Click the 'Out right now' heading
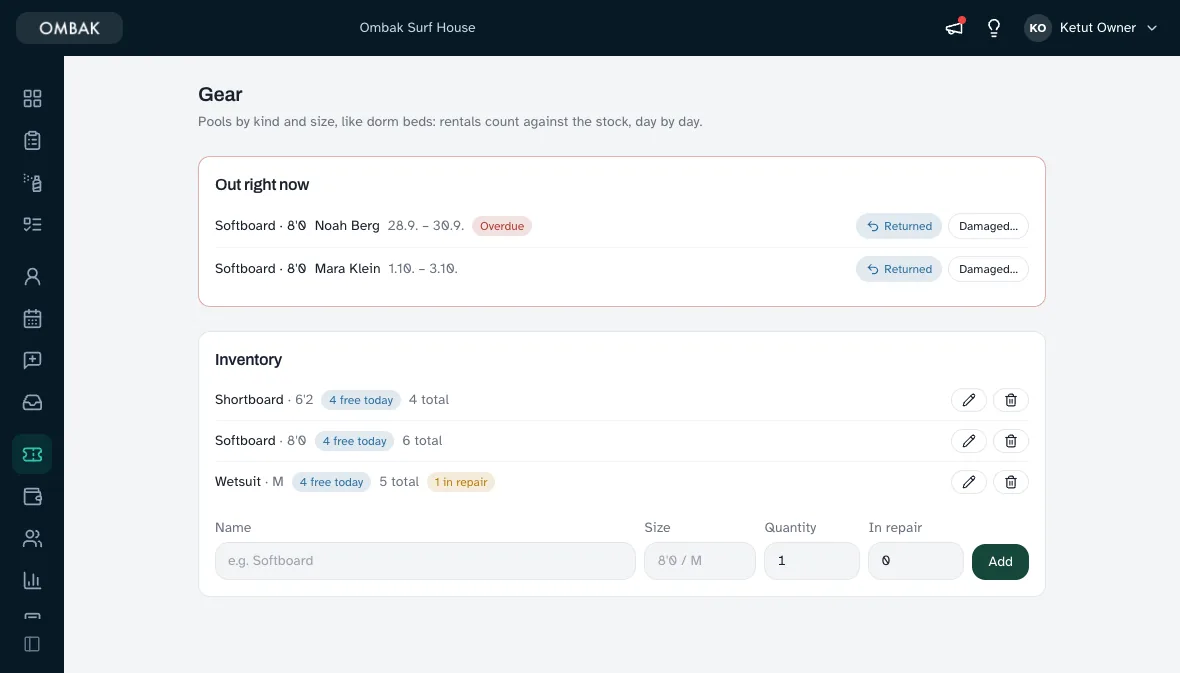The image size is (1180, 673). point(262,184)
